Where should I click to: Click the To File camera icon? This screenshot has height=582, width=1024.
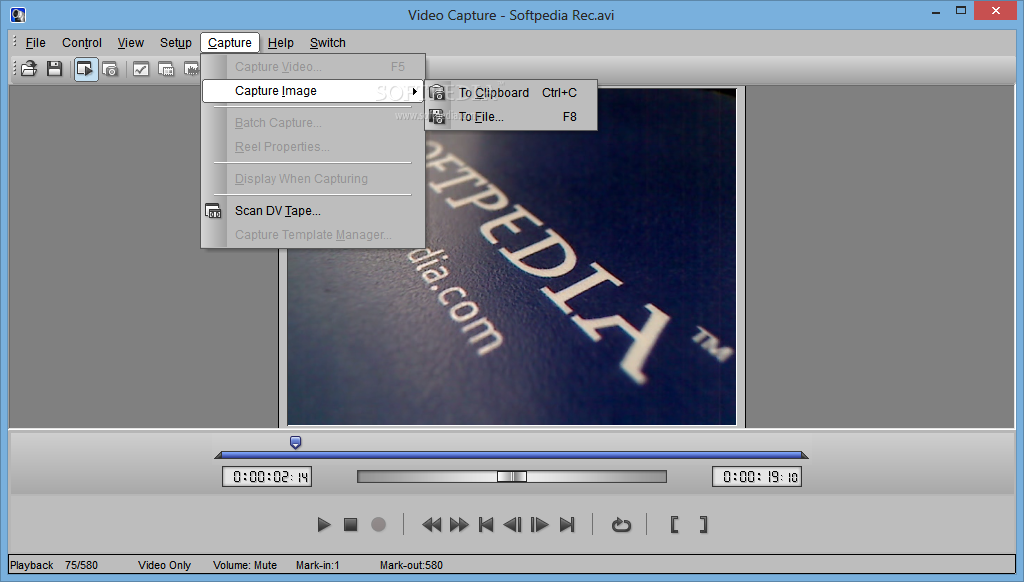(437, 117)
